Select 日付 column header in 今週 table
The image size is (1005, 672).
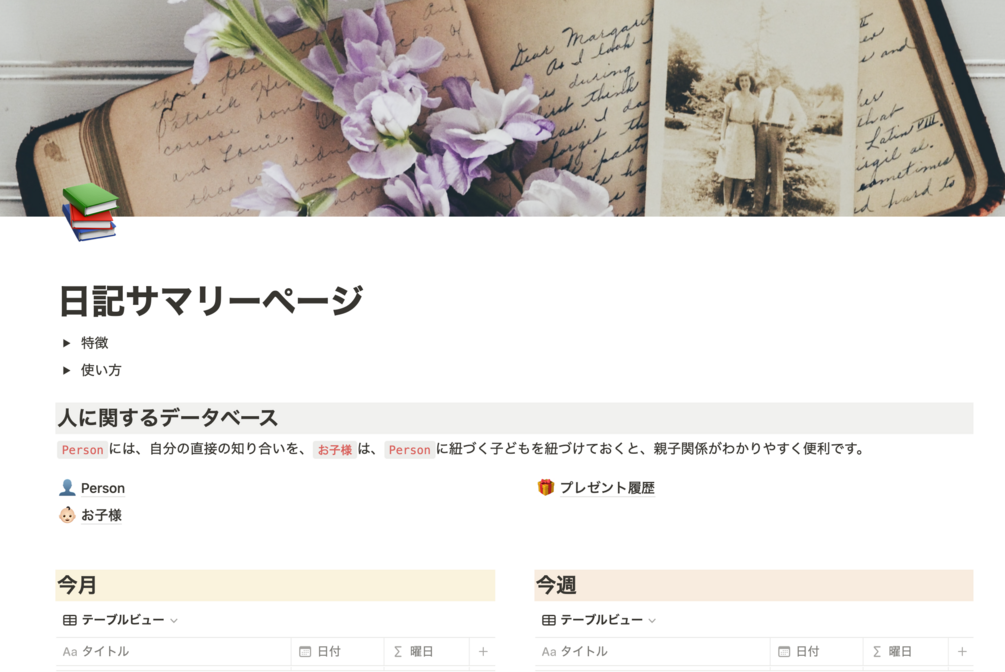[x=816, y=651]
